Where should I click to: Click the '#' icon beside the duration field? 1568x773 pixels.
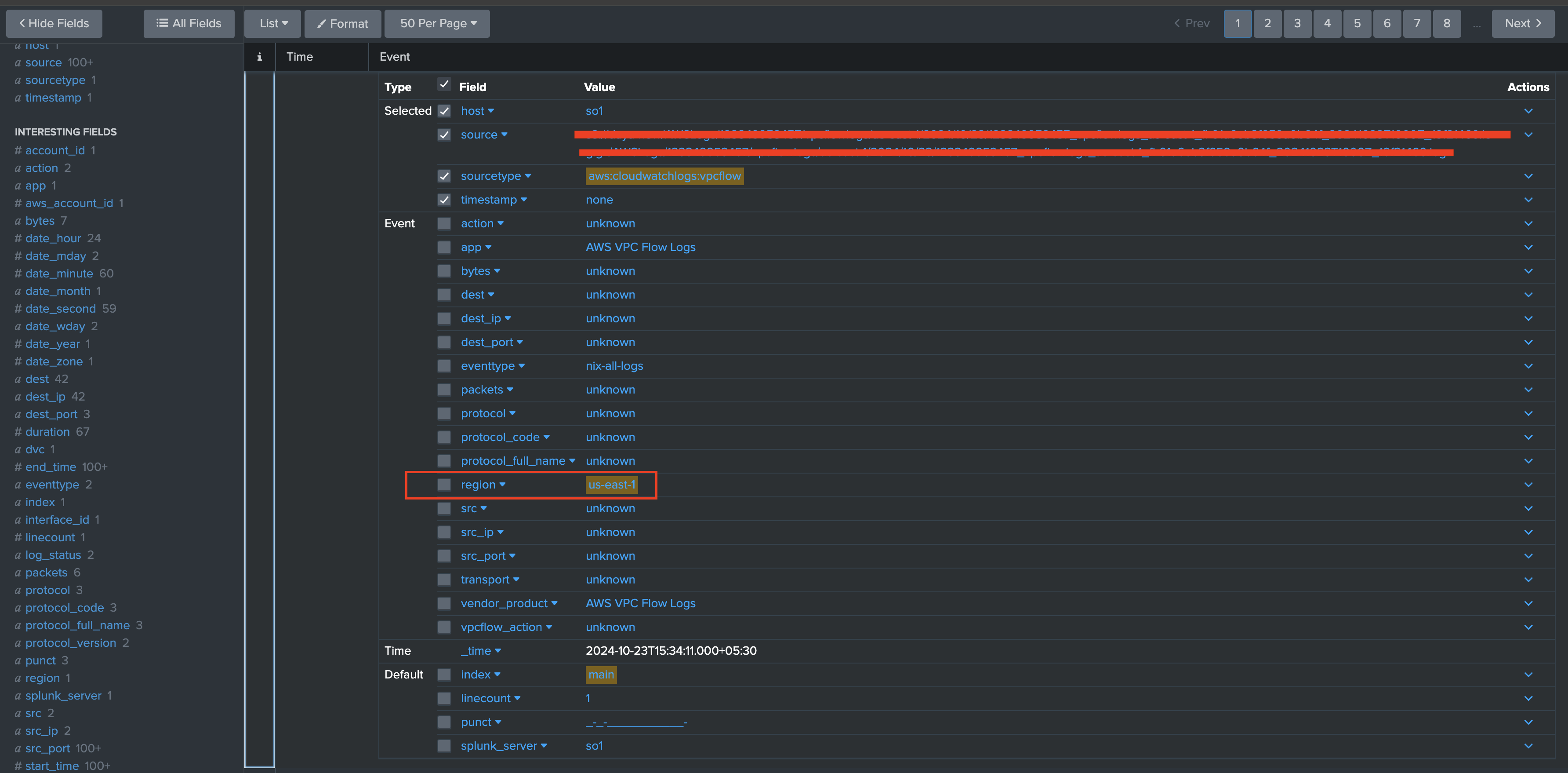click(x=18, y=431)
